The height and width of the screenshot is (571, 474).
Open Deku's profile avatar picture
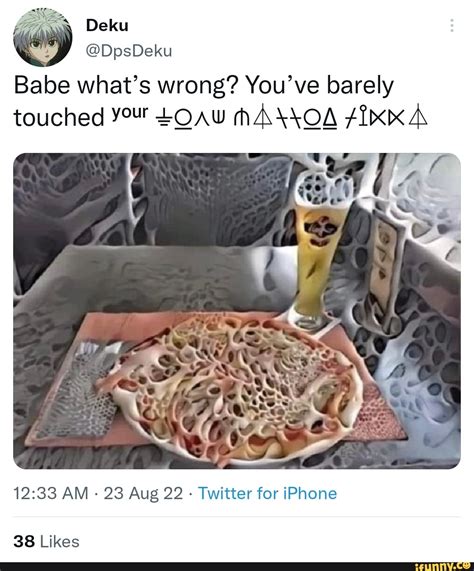coord(43,38)
